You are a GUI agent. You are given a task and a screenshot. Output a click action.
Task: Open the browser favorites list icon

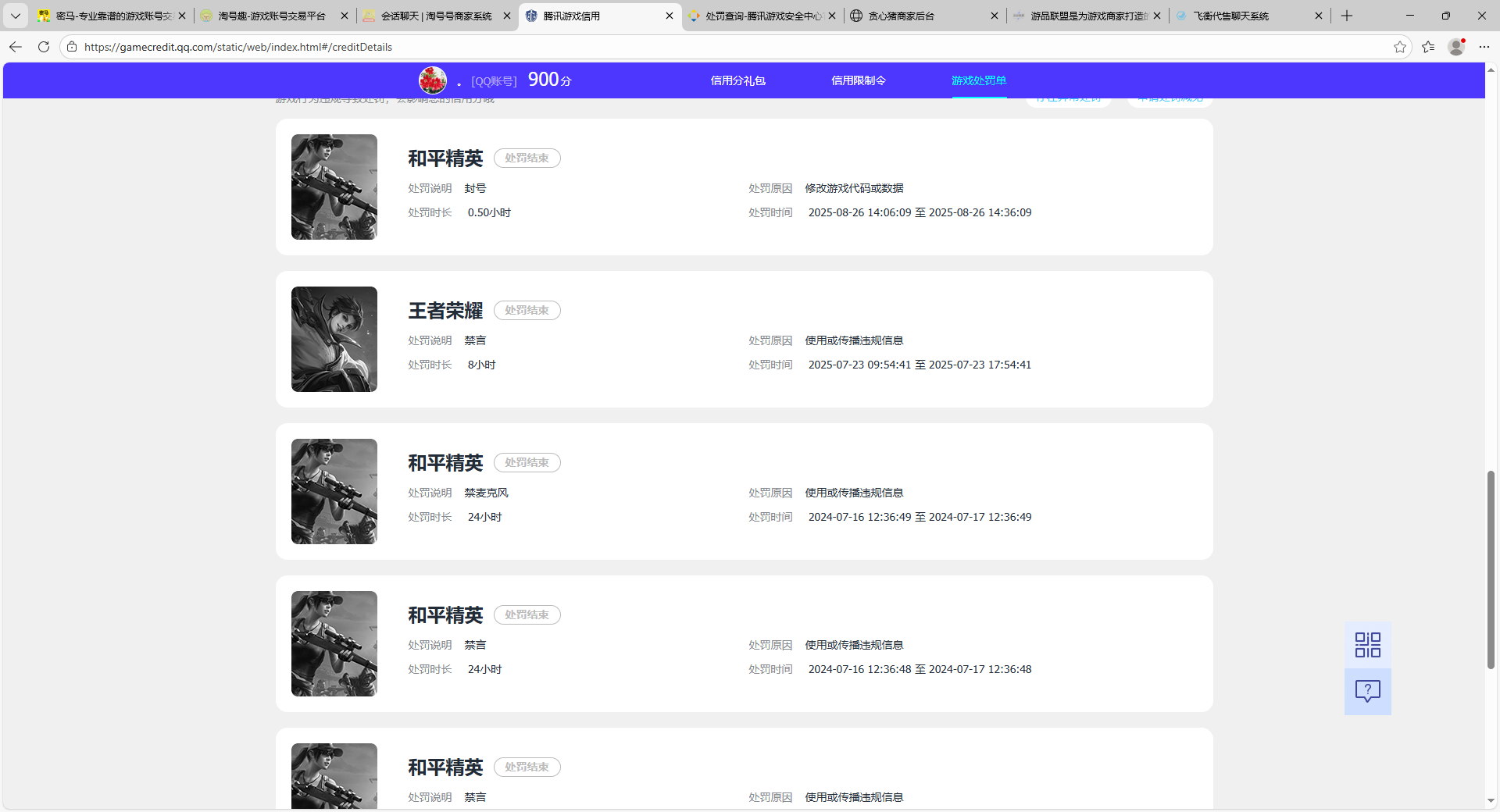coord(1428,47)
